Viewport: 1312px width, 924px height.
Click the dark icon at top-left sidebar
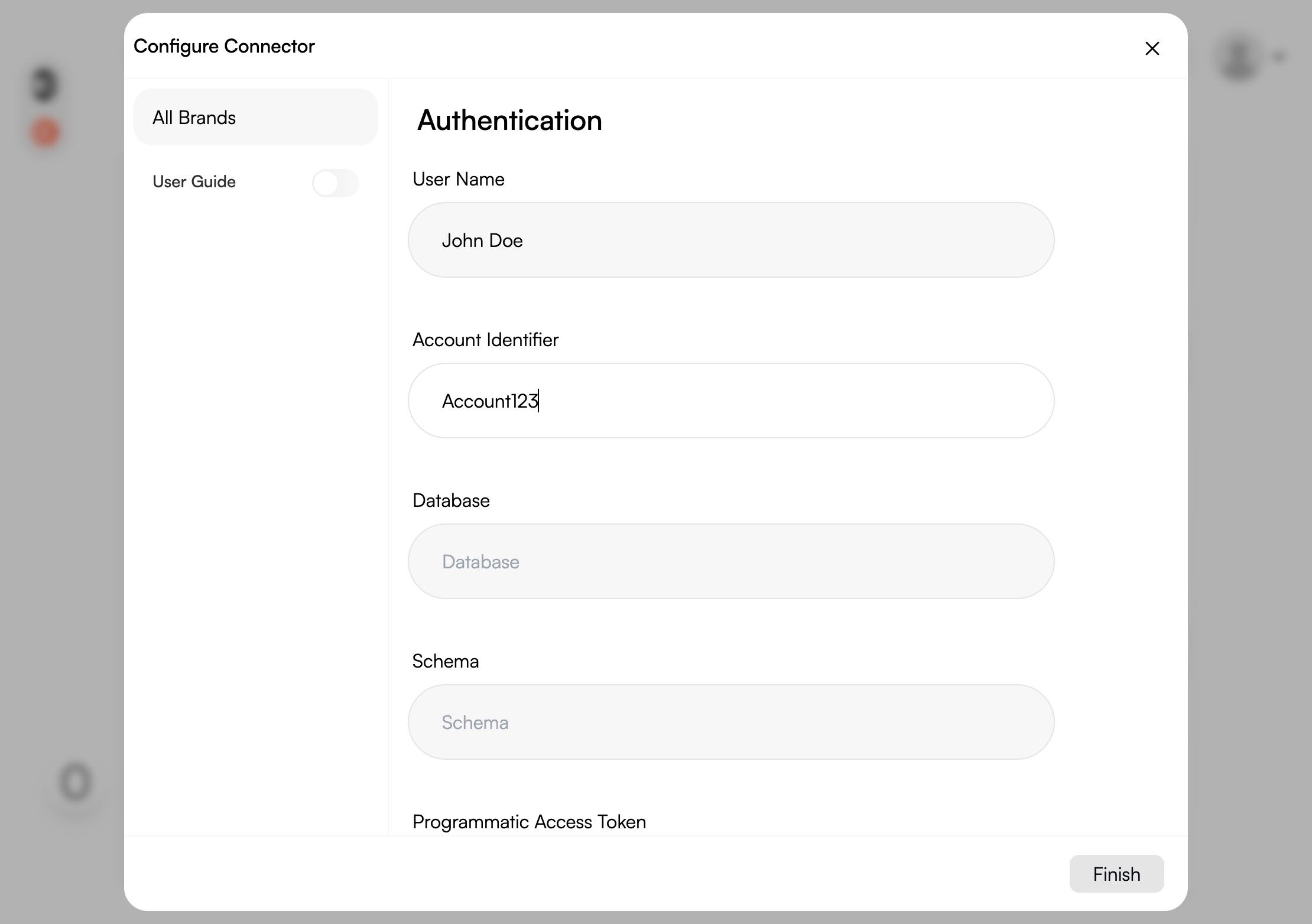click(x=44, y=84)
